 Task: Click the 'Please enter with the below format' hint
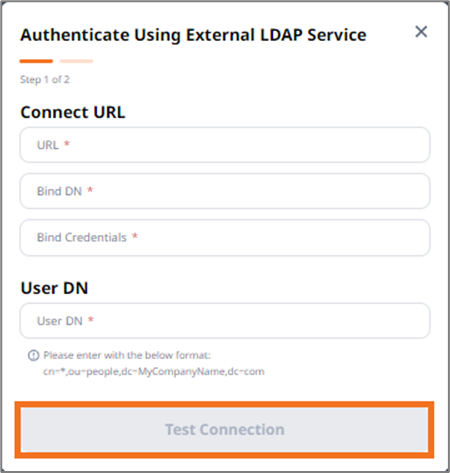[127, 355]
